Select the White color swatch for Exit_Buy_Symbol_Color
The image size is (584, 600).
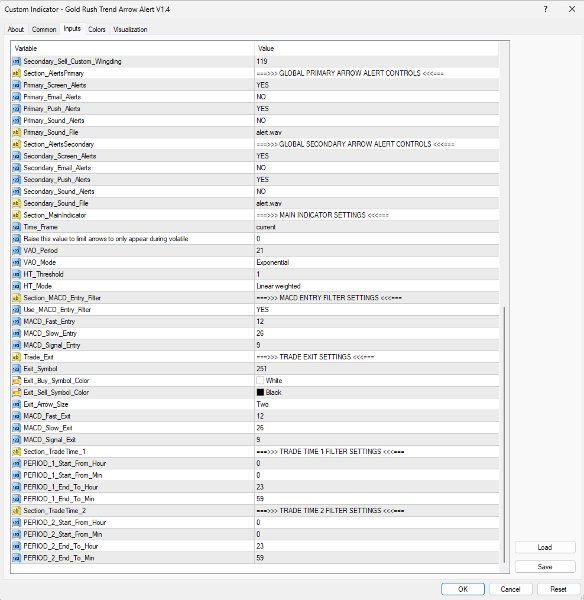point(260,380)
